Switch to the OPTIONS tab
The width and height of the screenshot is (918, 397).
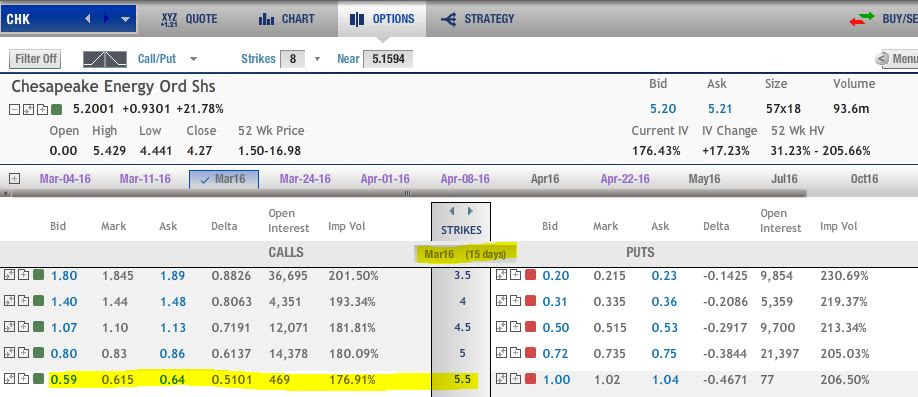[x=382, y=19]
